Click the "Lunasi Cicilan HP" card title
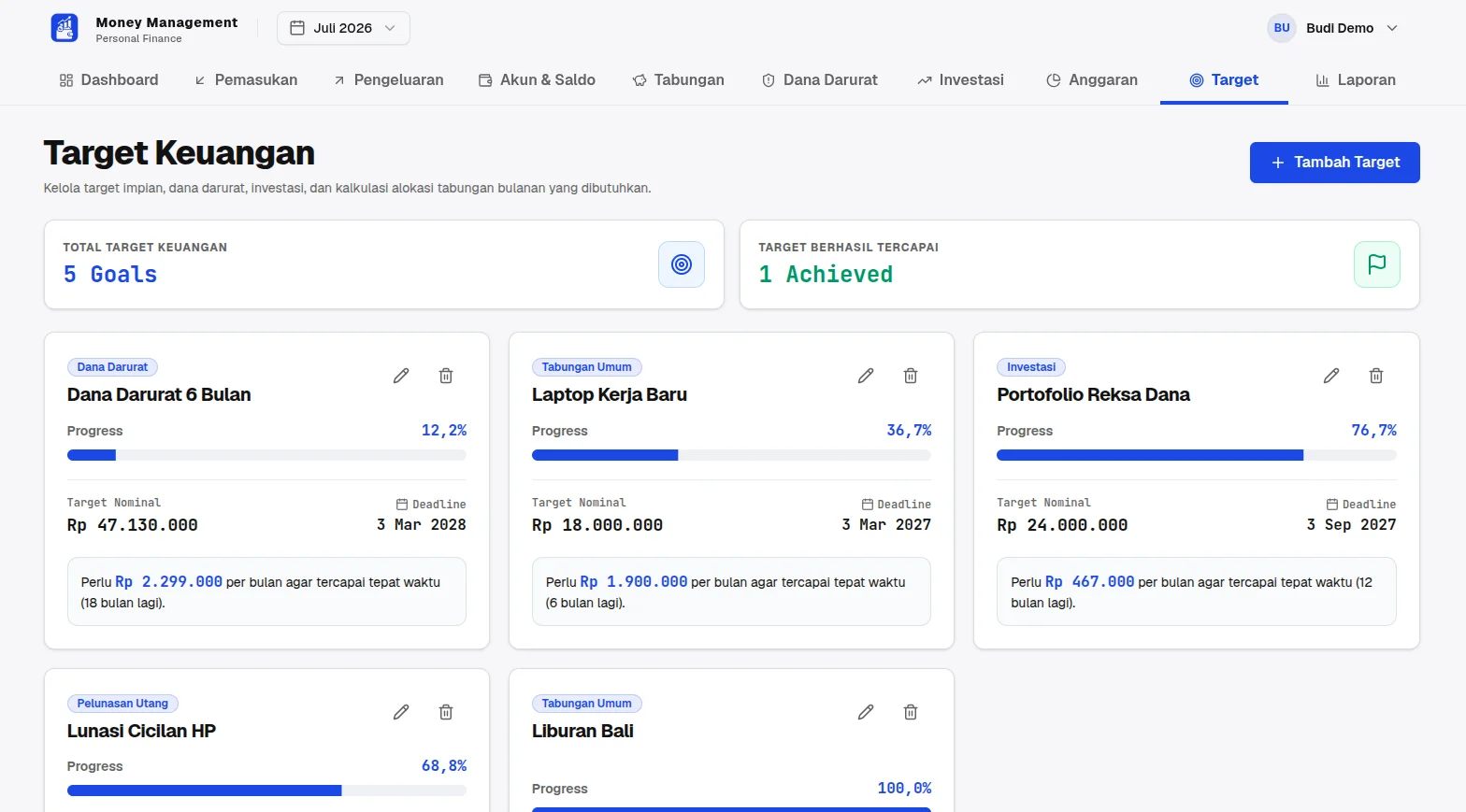This screenshot has height=812, width=1466. click(141, 731)
